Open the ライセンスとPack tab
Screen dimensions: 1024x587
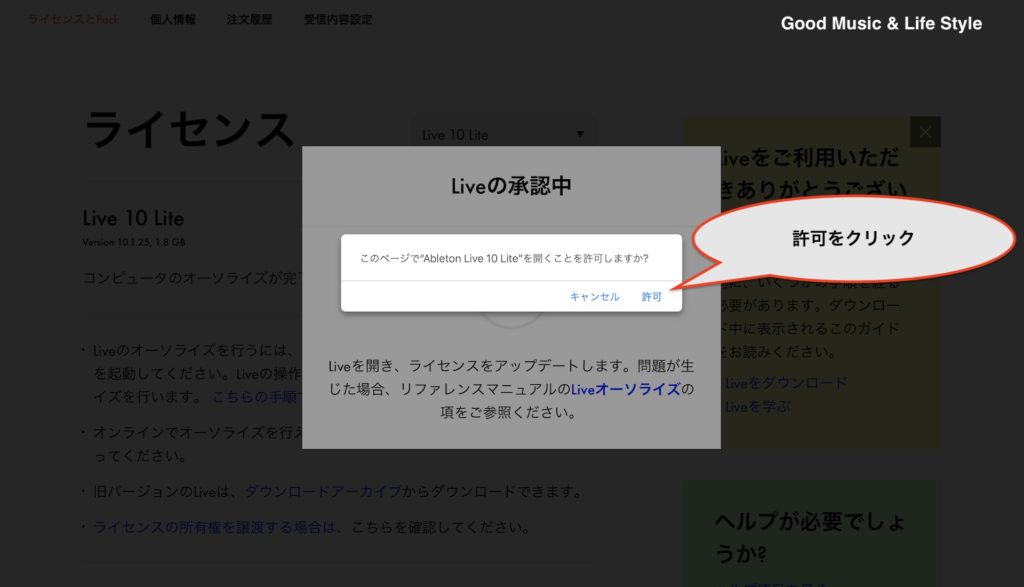click(x=73, y=20)
